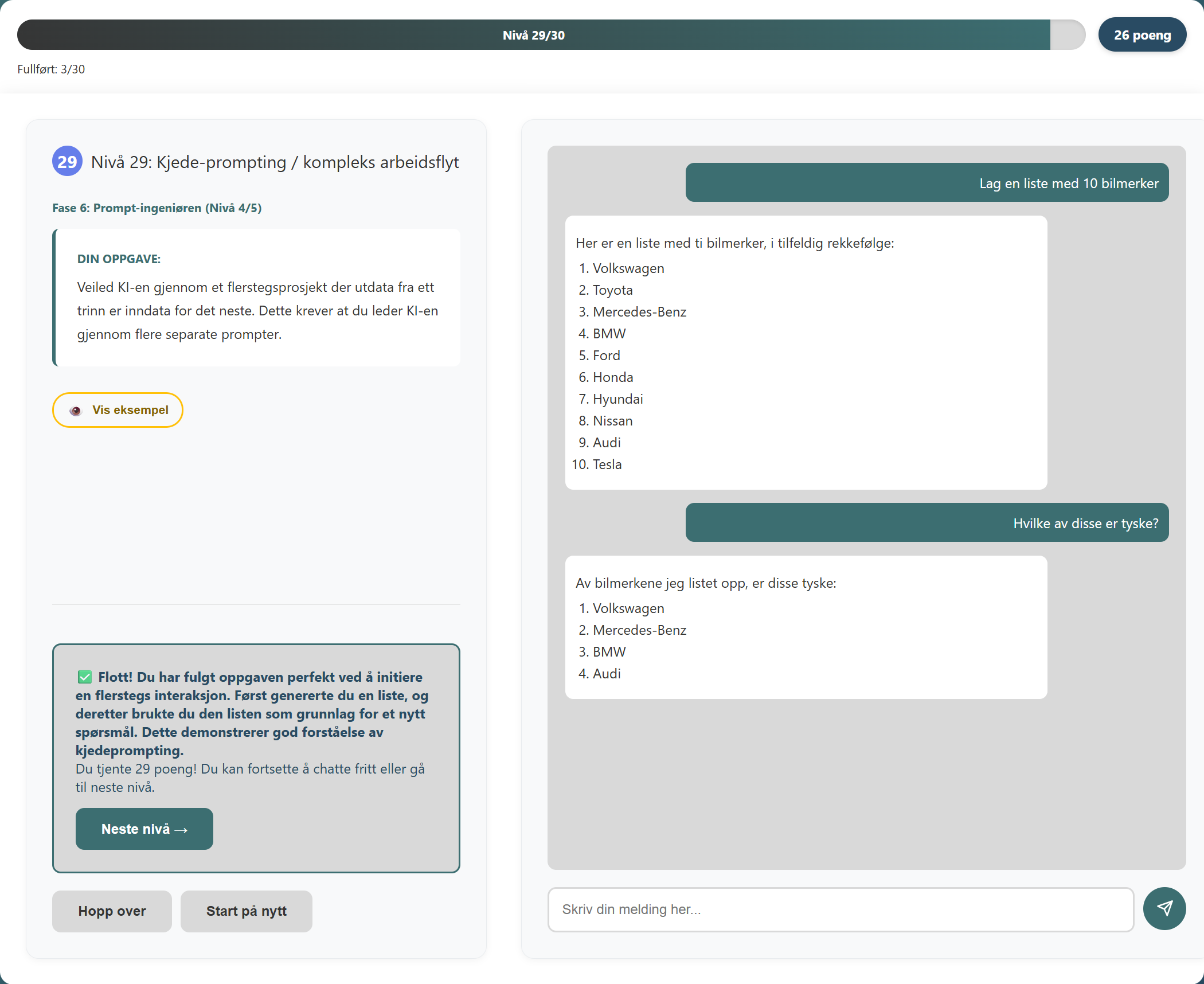Click 2. Mercedes-Benz in the German brands list
This screenshot has width=1204, height=984.
pyautogui.click(x=632, y=630)
